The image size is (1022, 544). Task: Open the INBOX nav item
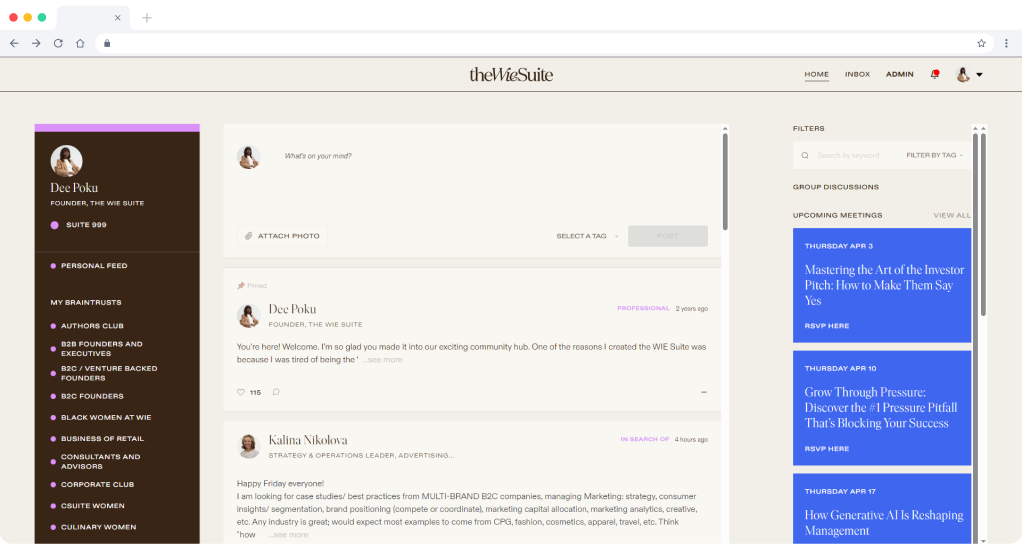click(x=857, y=74)
